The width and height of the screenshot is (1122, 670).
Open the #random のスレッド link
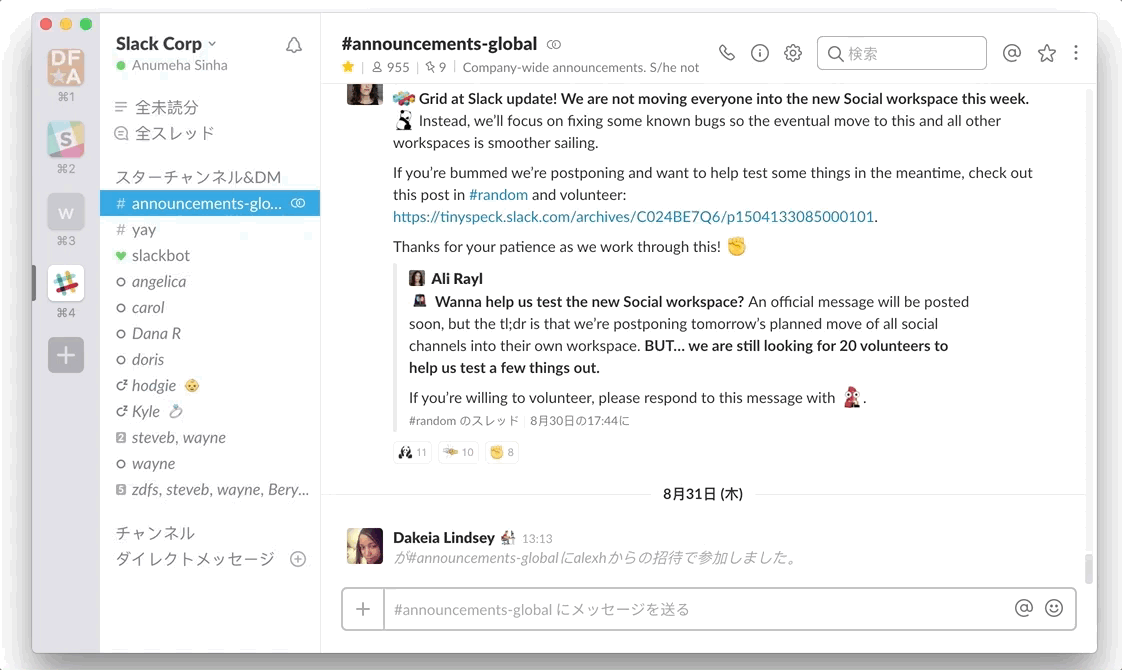tap(464, 421)
